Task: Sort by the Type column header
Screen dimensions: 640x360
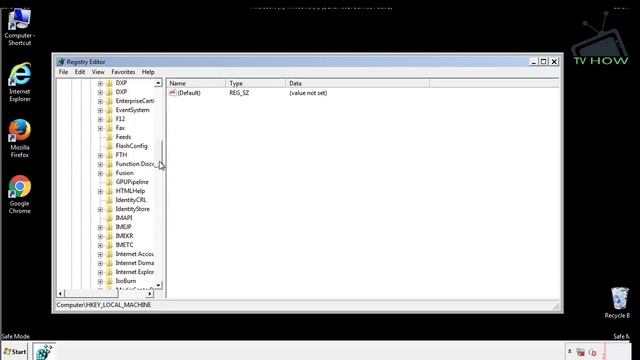Action: (256, 83)
